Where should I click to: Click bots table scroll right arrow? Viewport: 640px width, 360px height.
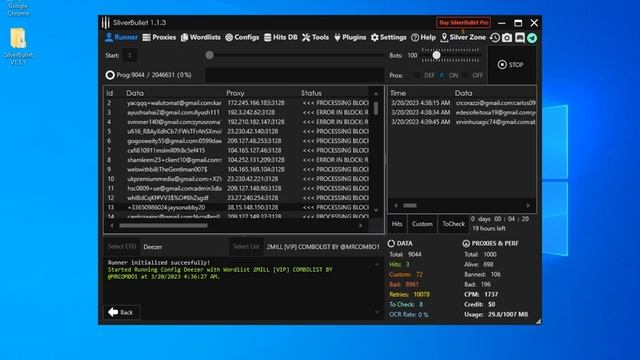[360, 225]
